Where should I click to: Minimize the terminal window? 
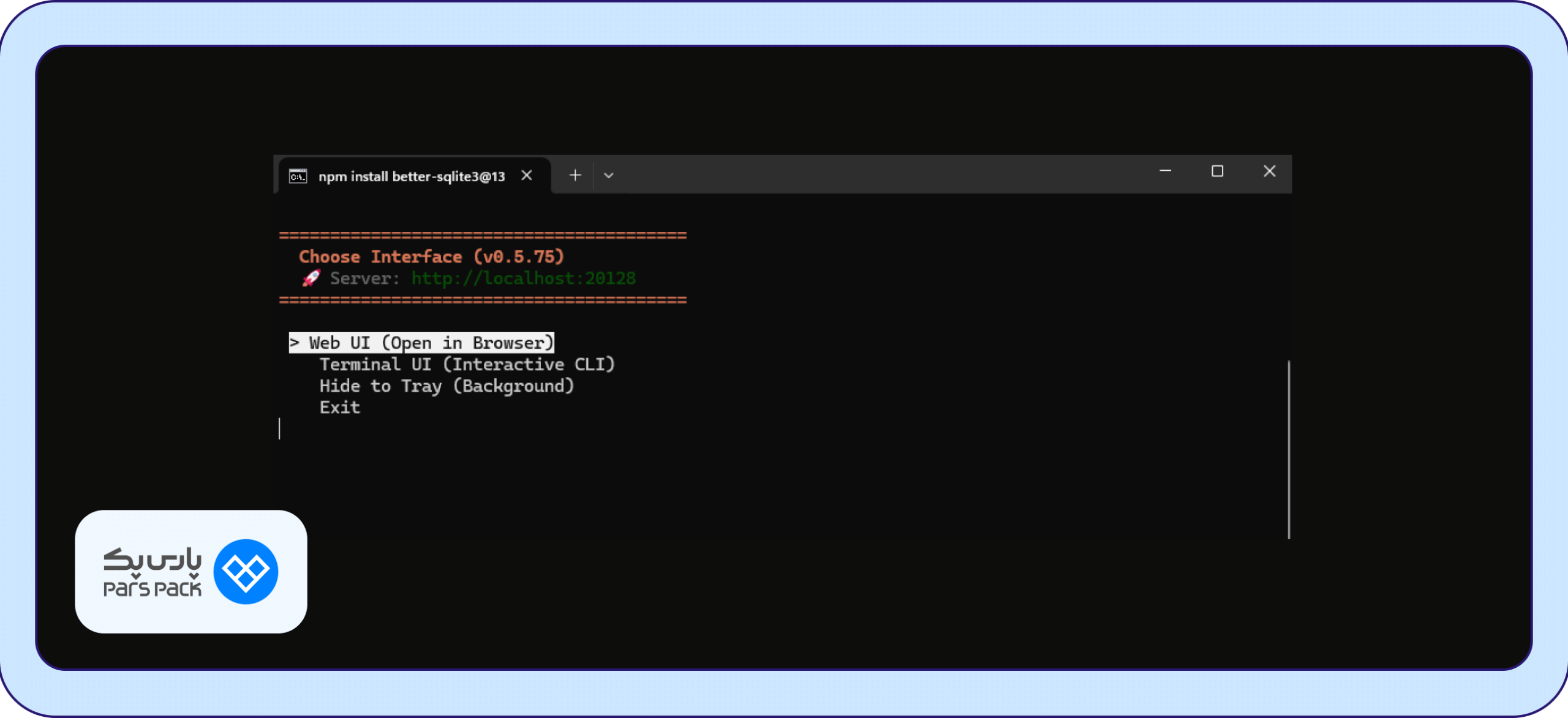[x=1165, y=171]
